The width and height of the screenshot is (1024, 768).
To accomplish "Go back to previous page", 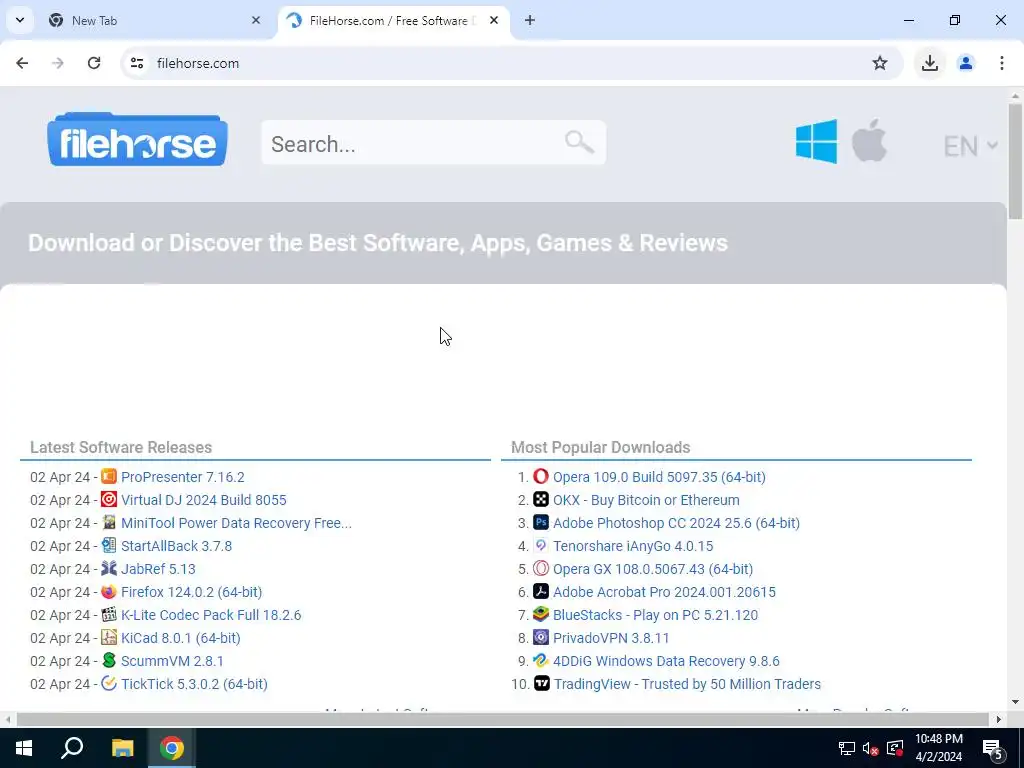I will (x=22, y=63).
